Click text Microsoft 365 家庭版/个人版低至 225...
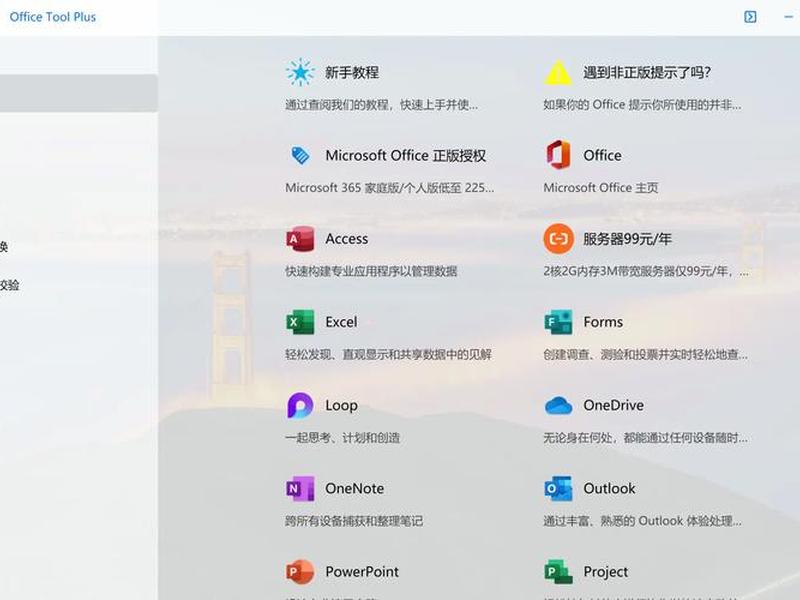This screenshot has height=600, width=800. point(389,188)
